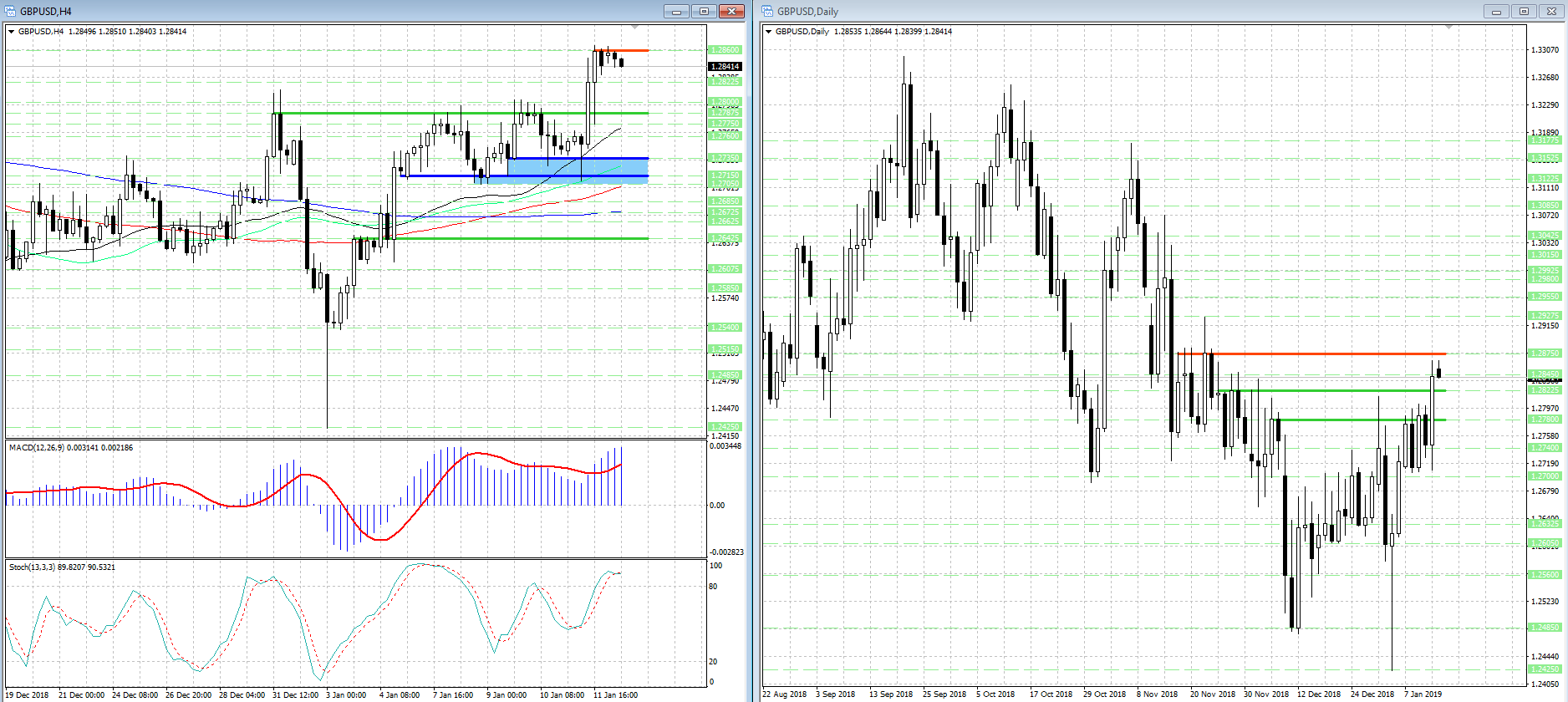Maximize the GBPUSD,Daily chart window

(x=1524, y=11)
